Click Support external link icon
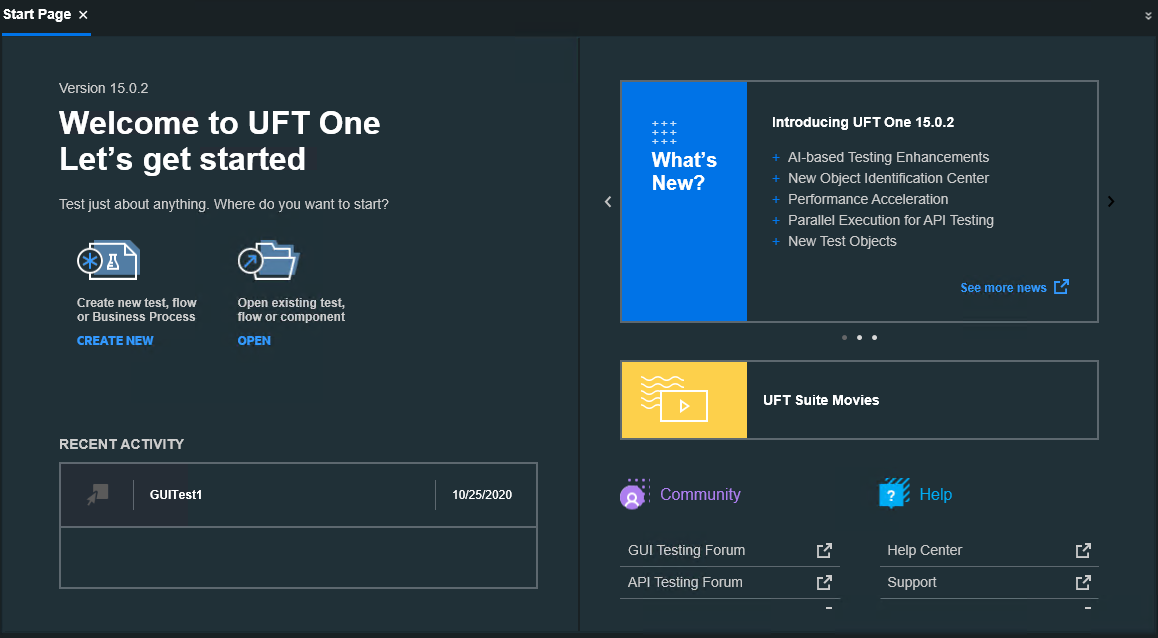Image resolution: width=1158 pixels, height=638 pixels. 1083,582
